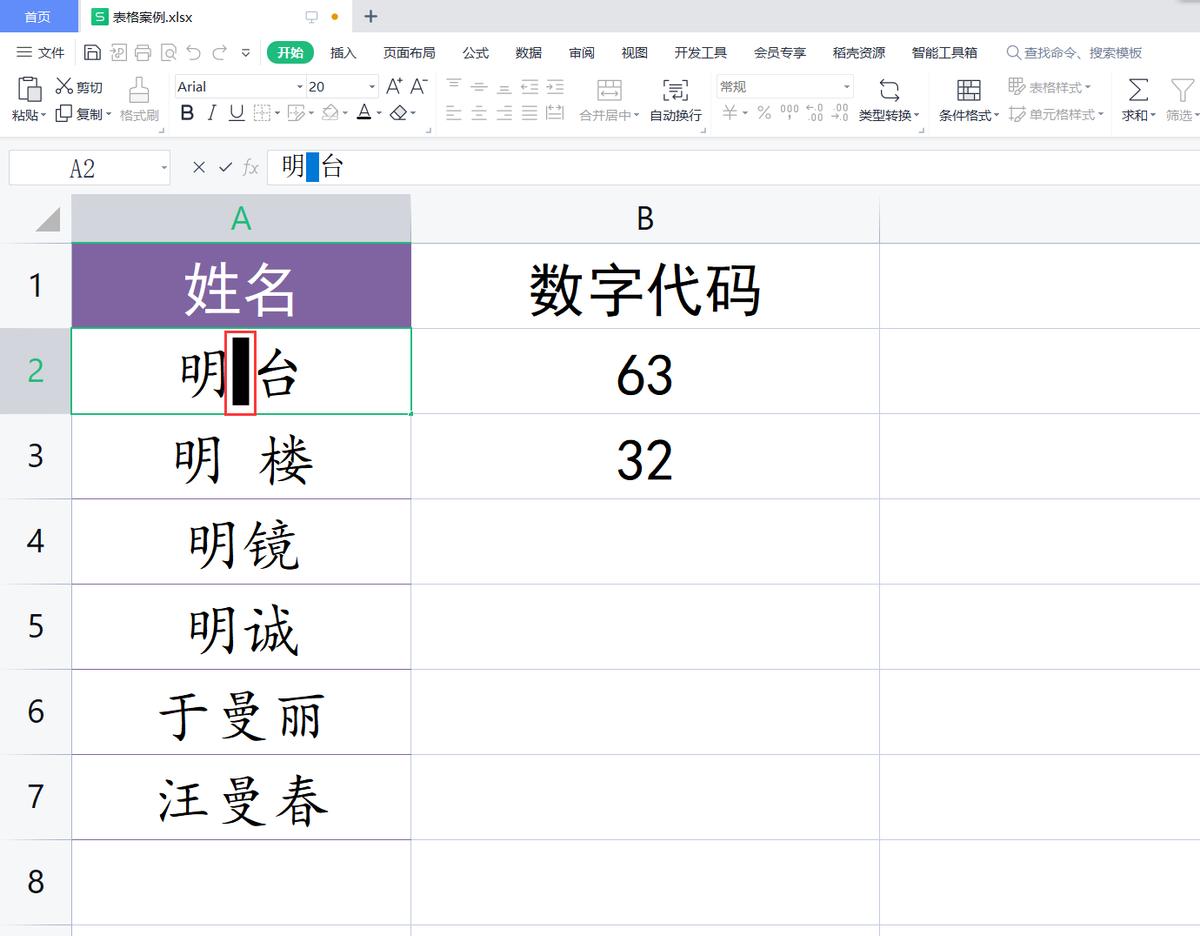Open the 数据 ribbon tab
Screen dimensions: 1200x936
[x=528, y=53]
